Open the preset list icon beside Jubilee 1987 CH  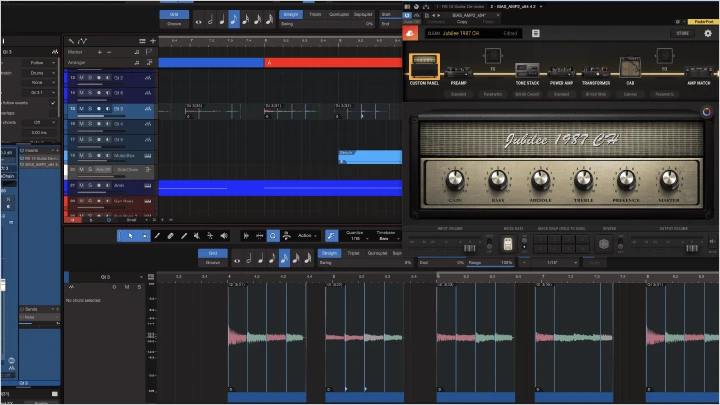(x=535, y=33)
